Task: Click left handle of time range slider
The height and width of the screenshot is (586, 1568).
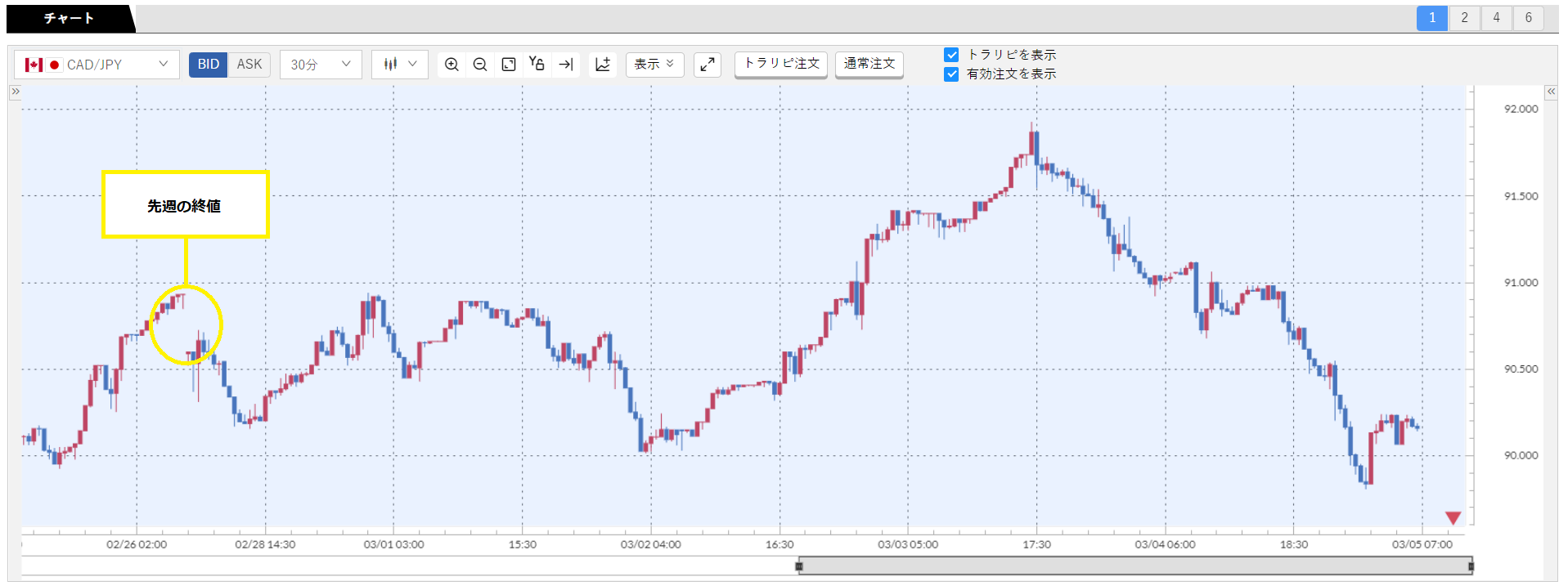Action: [799, 566]
